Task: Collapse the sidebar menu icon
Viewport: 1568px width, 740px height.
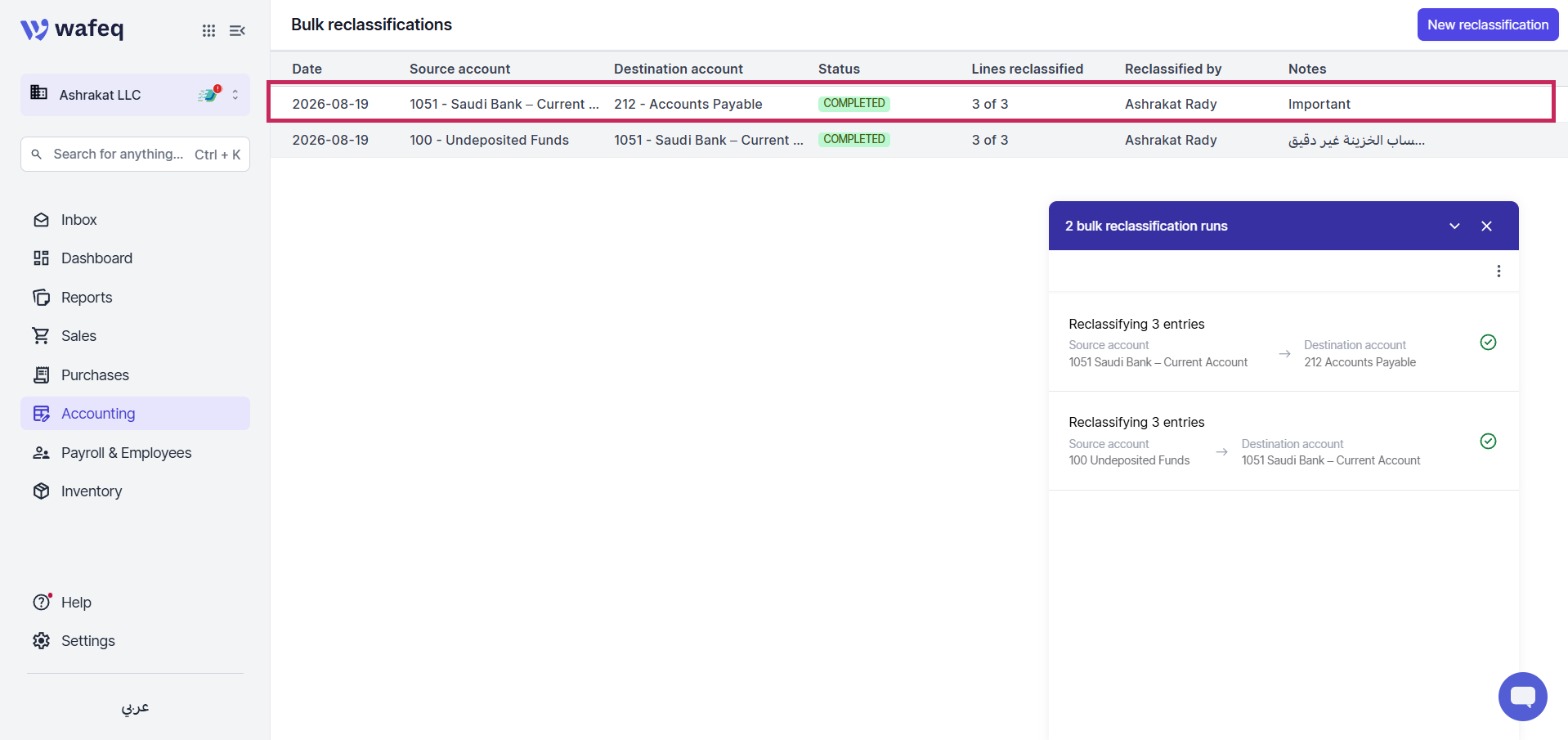Action: [237, 30]
